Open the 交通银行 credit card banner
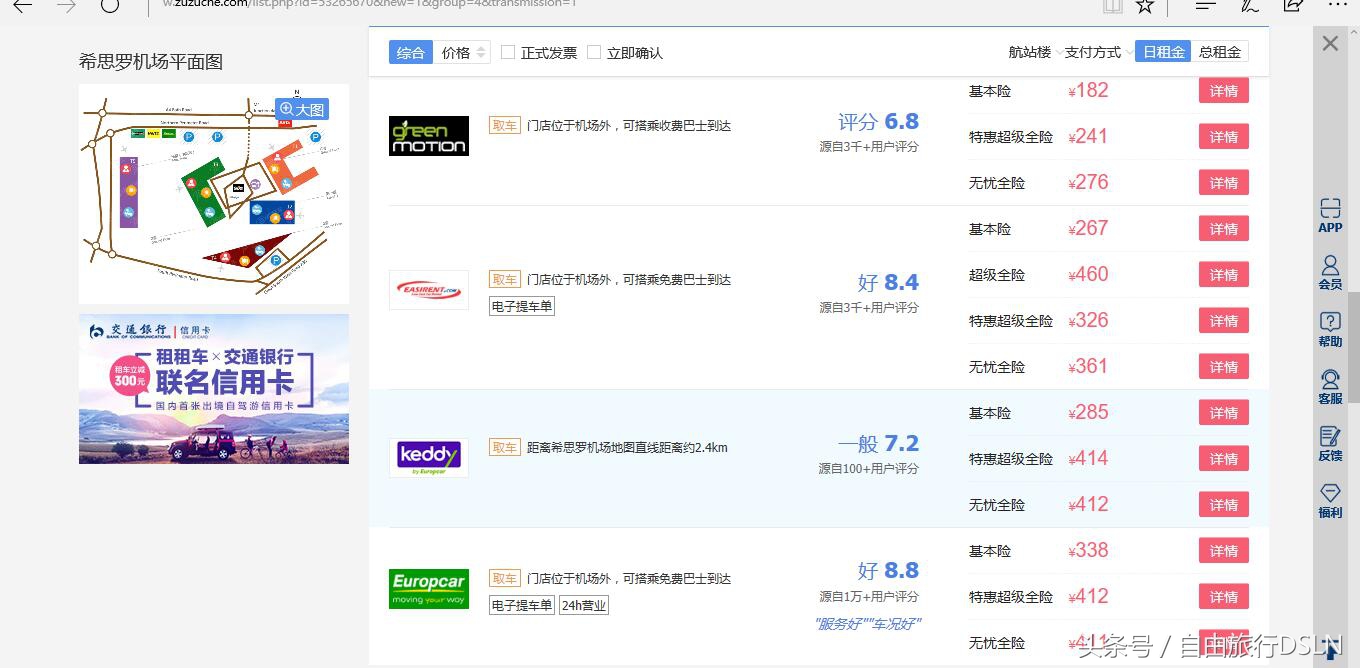Screen dimensions: 1360x668 coord(213,389)
